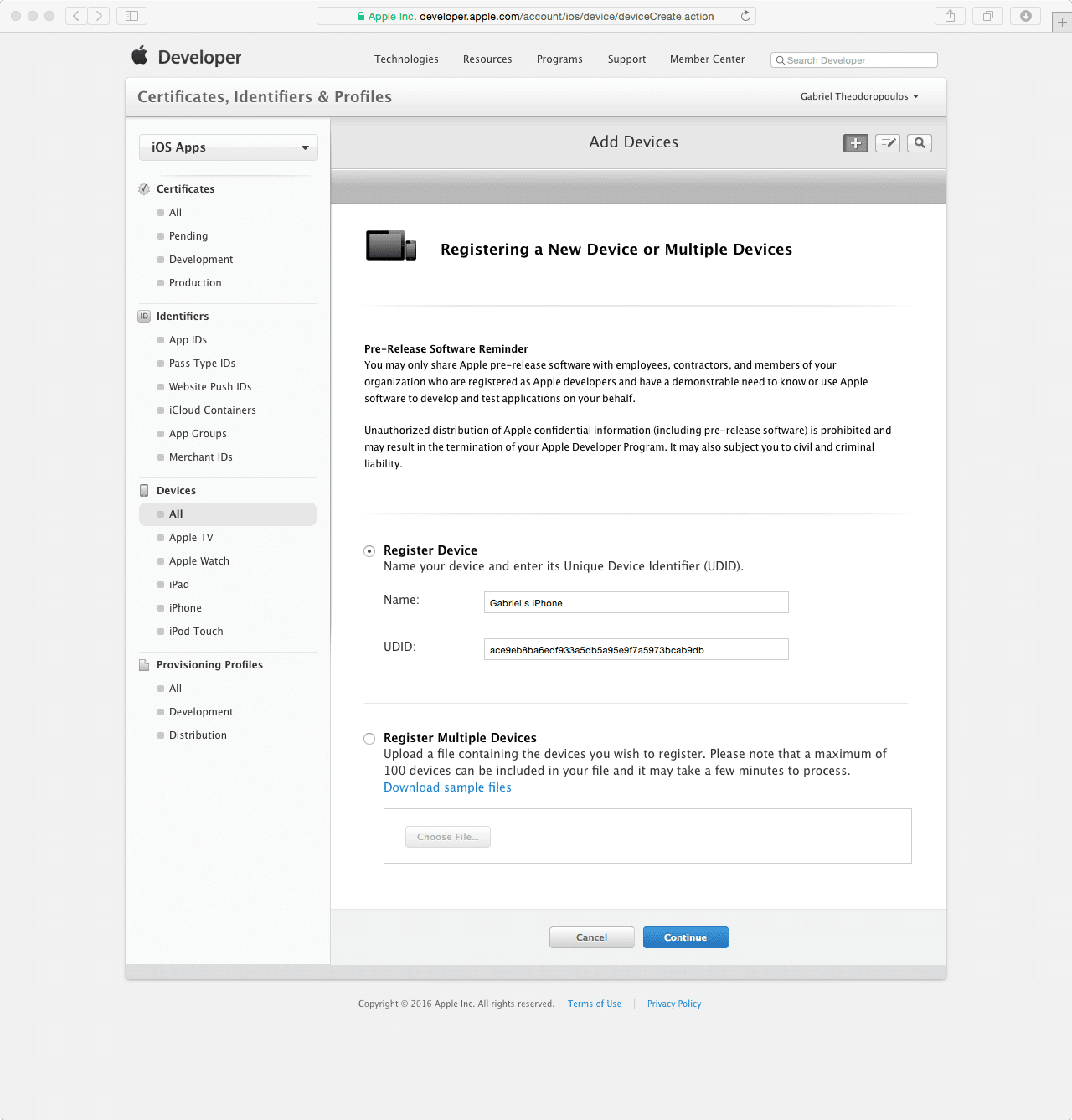Show all tabs in Safari

[x=988, y=16]
